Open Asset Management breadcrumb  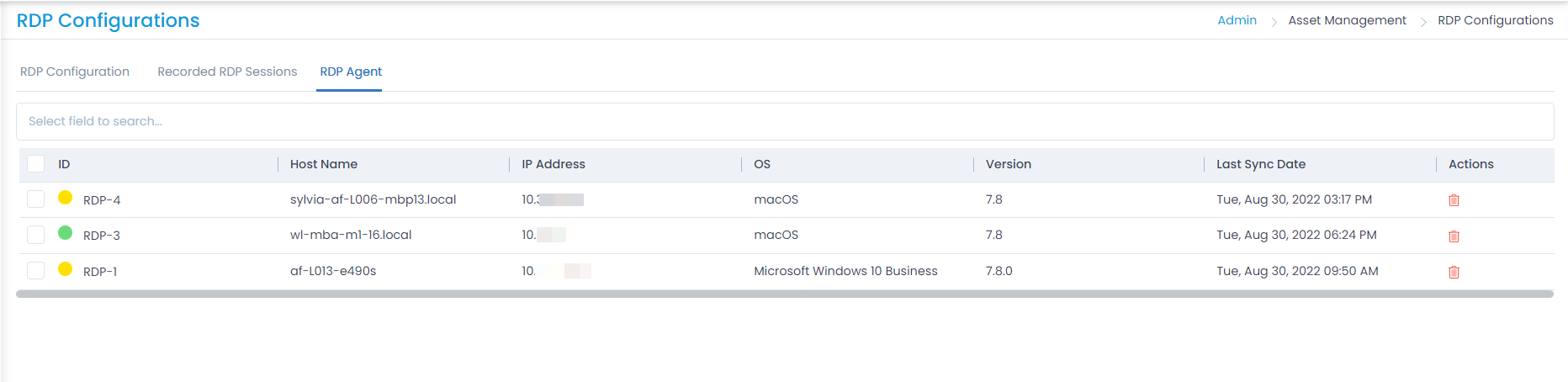[1347, 20]
